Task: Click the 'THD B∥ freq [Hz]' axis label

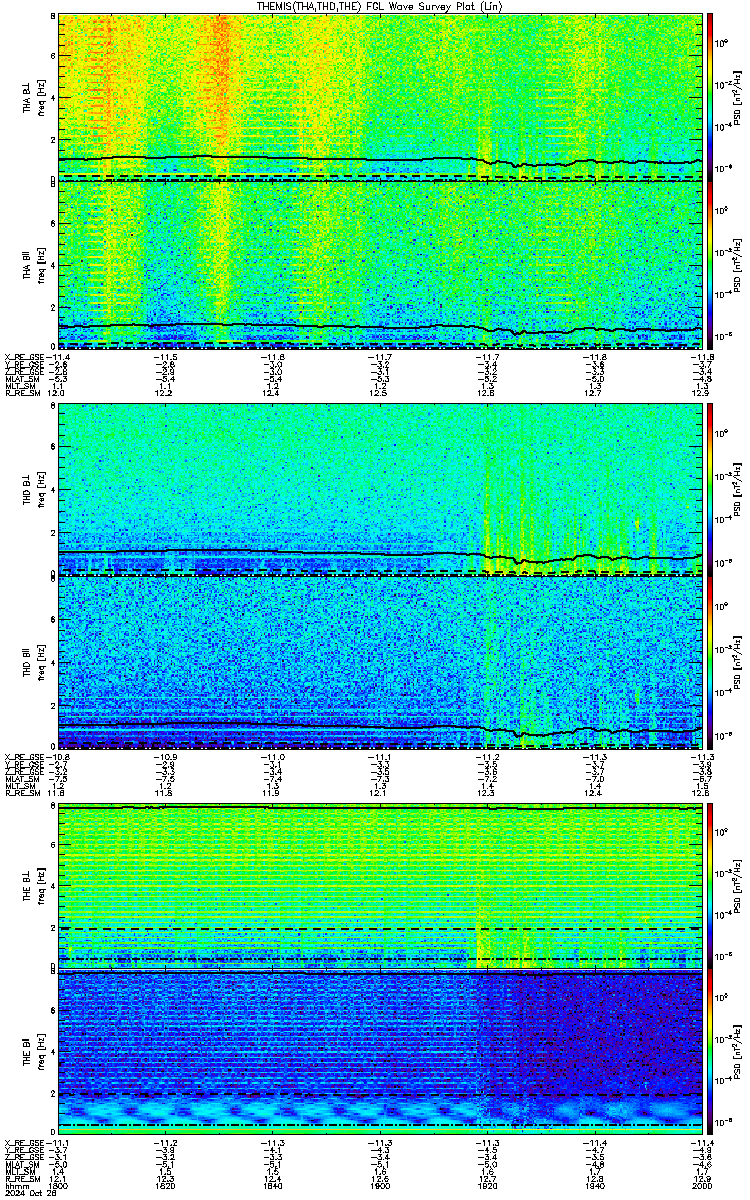Action: coord(33,661)
